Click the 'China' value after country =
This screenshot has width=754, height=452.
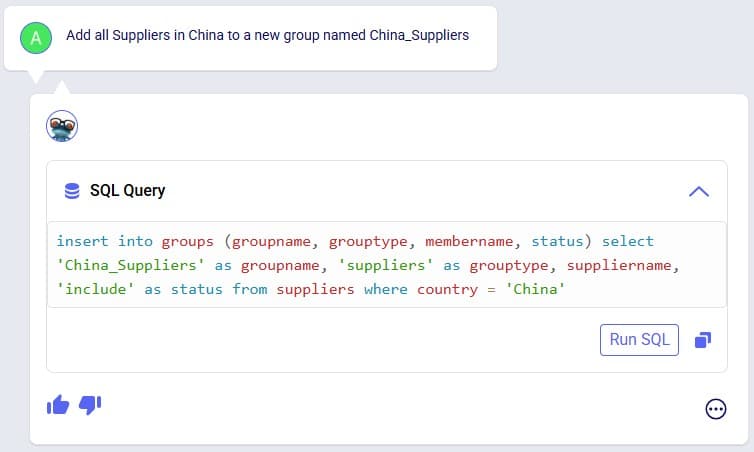click(x=535, y=289)
